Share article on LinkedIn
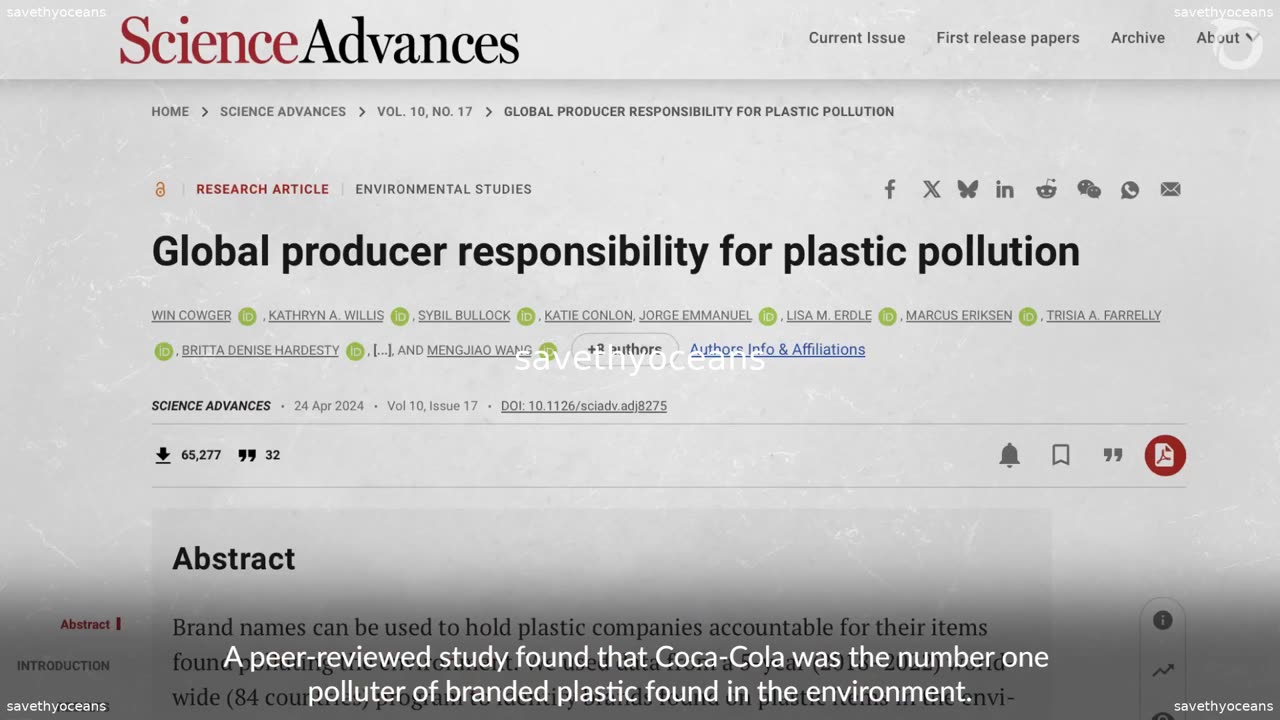 pos(1005,189)
